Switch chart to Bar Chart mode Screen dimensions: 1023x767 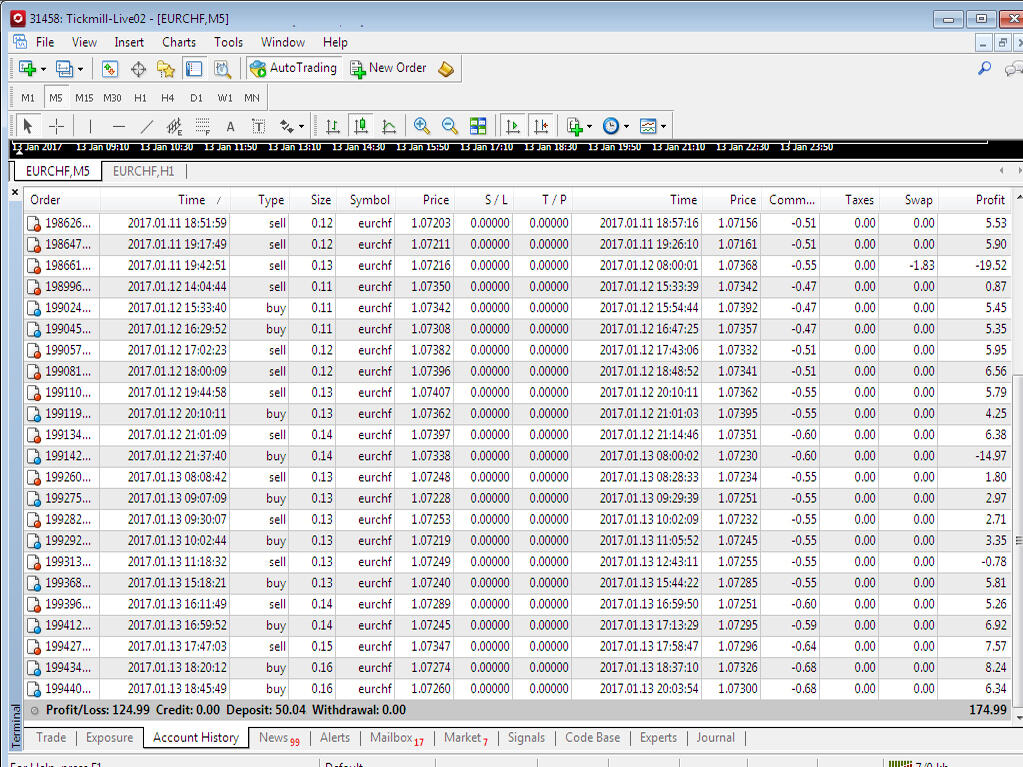(333, 126)
